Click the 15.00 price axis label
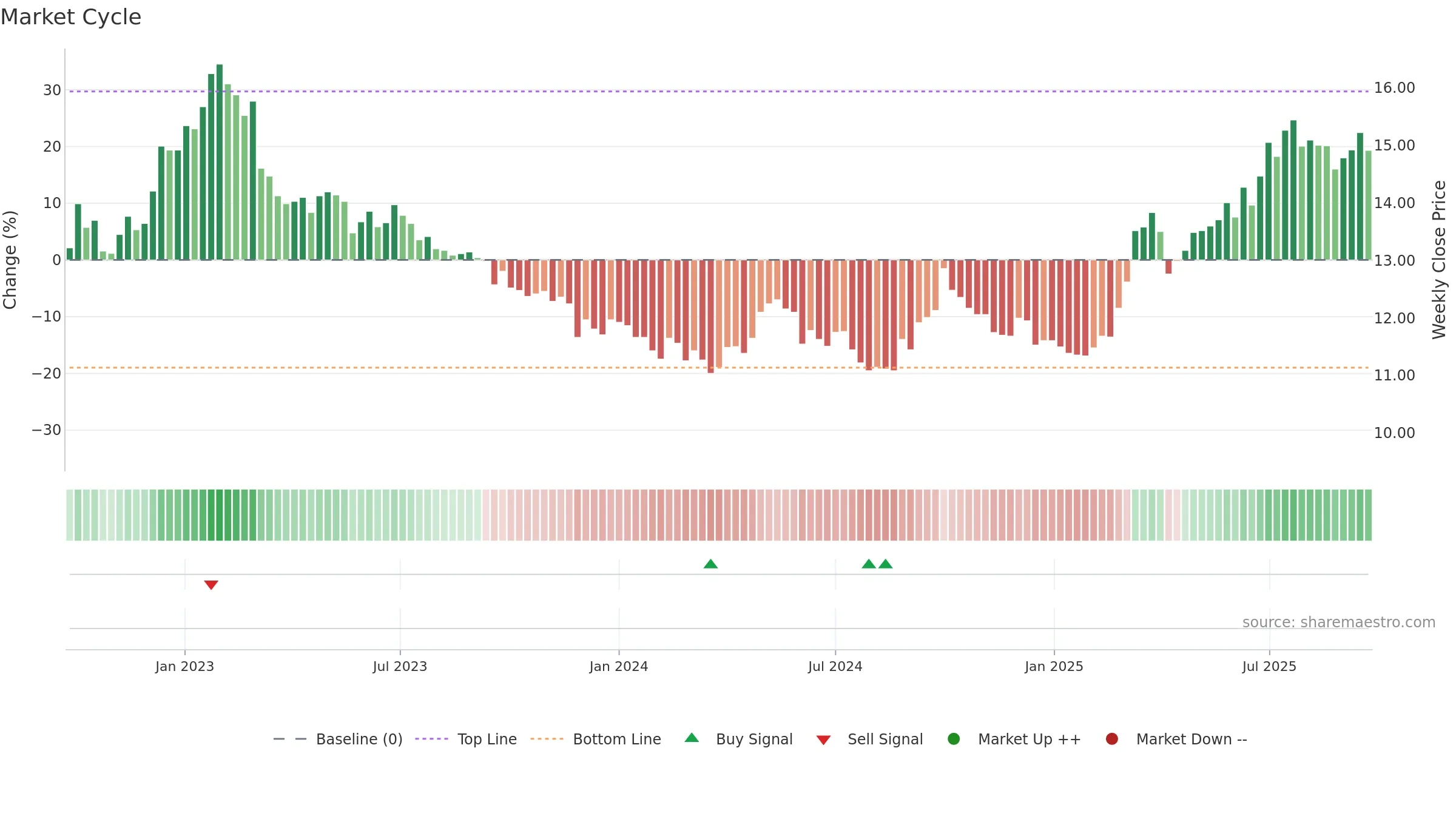 click(x=1394, y=146)
